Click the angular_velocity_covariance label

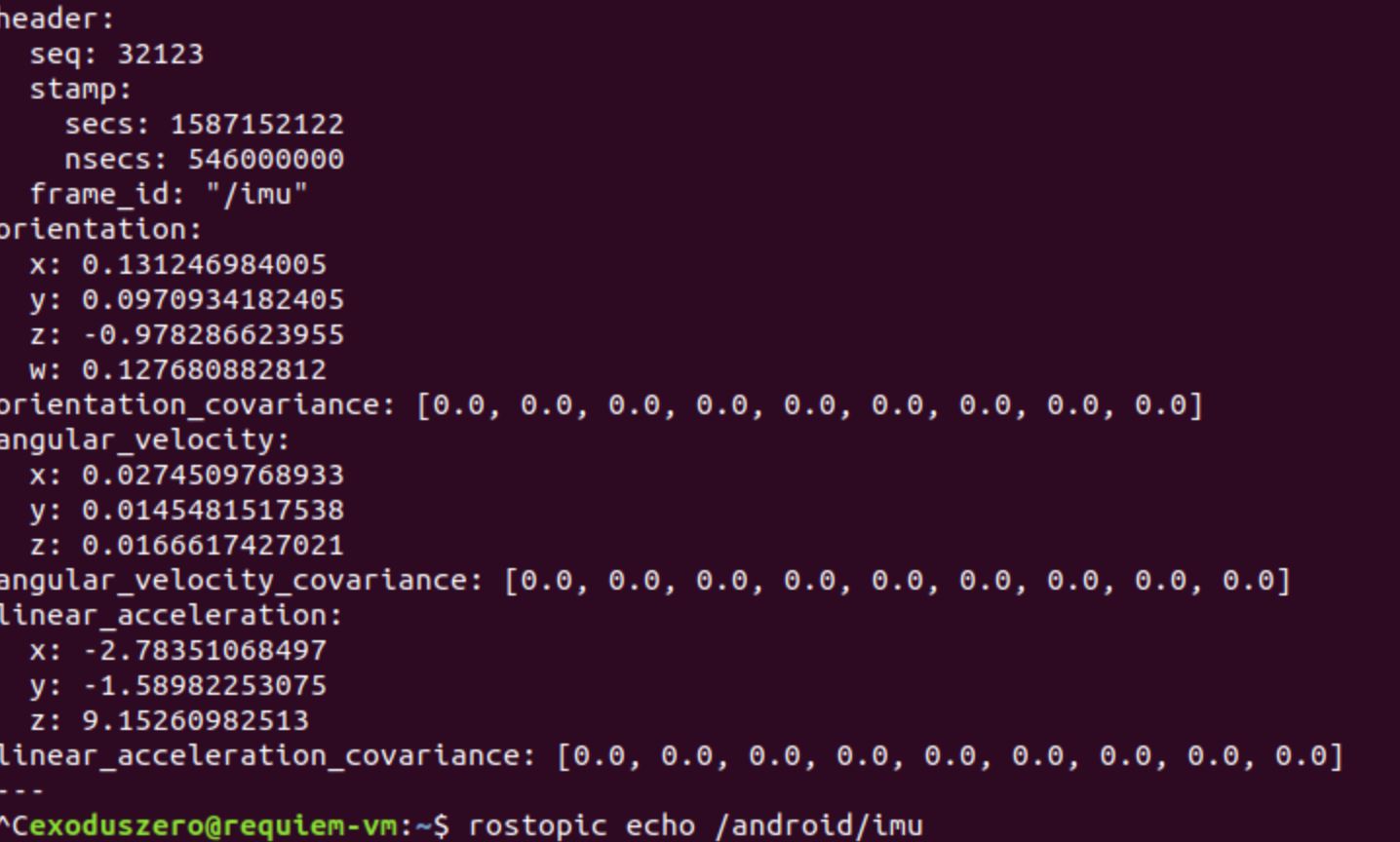pyautogui.click(x=239, y=580)
